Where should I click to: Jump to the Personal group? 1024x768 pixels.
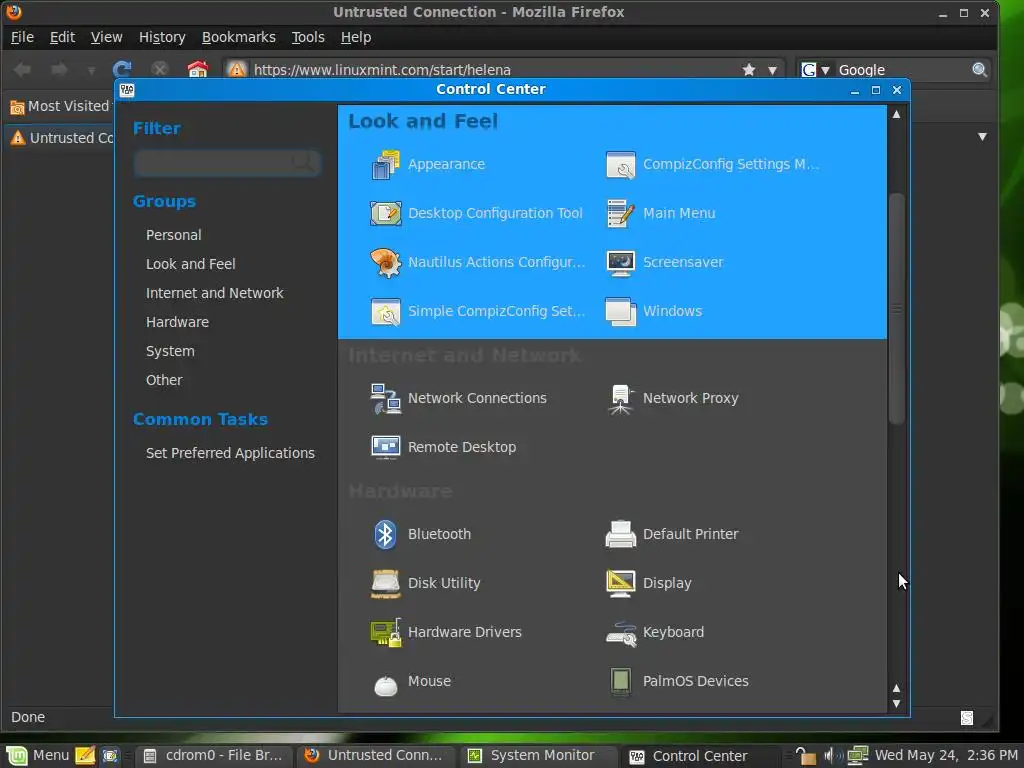tap(174, 235)
